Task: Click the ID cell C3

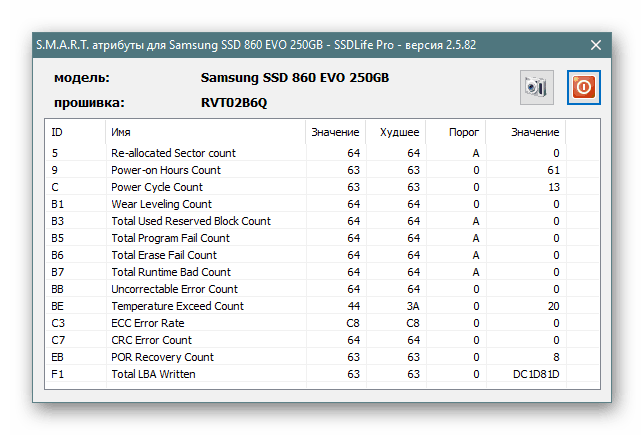Action: point(58,323)
